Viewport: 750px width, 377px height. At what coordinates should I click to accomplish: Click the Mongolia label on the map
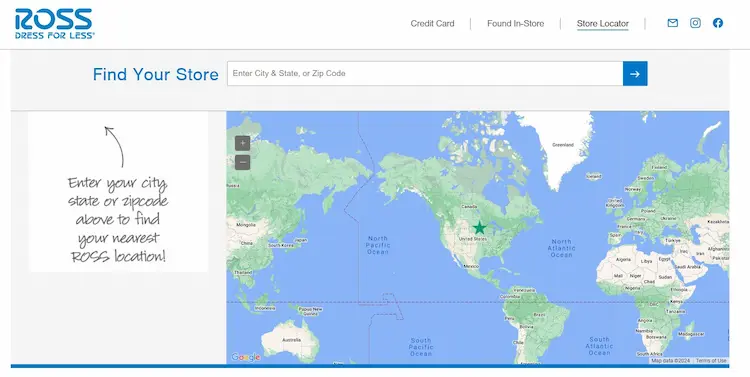(246, 225)
